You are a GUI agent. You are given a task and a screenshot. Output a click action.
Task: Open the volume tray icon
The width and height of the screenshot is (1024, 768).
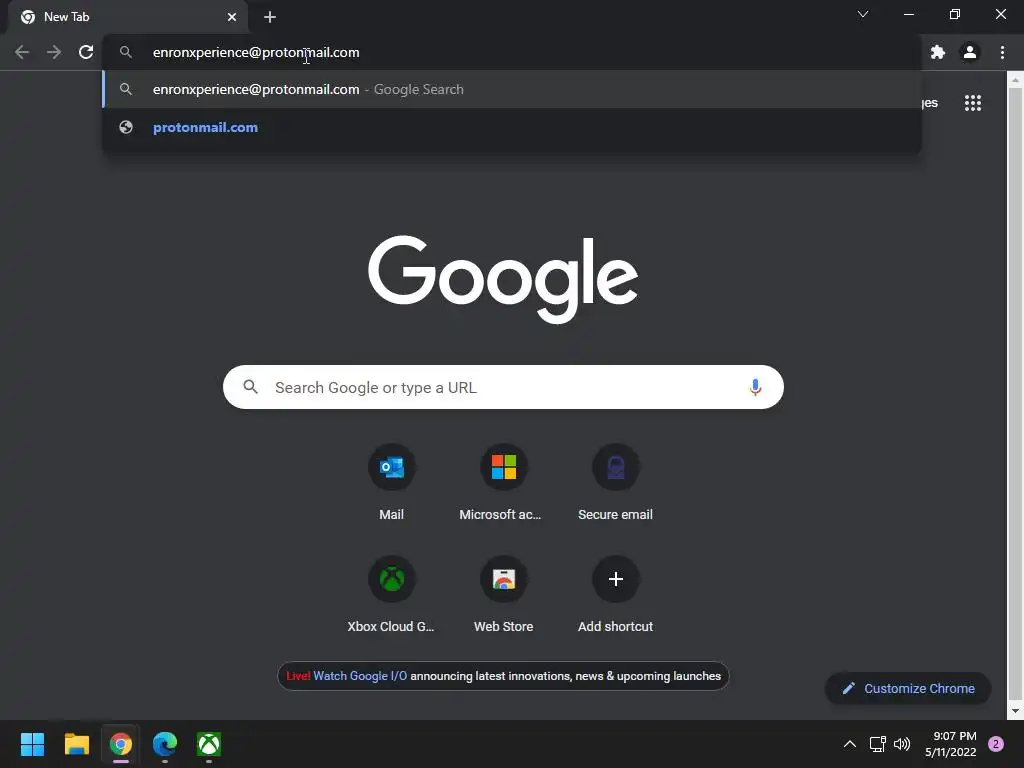pos(902,744)
